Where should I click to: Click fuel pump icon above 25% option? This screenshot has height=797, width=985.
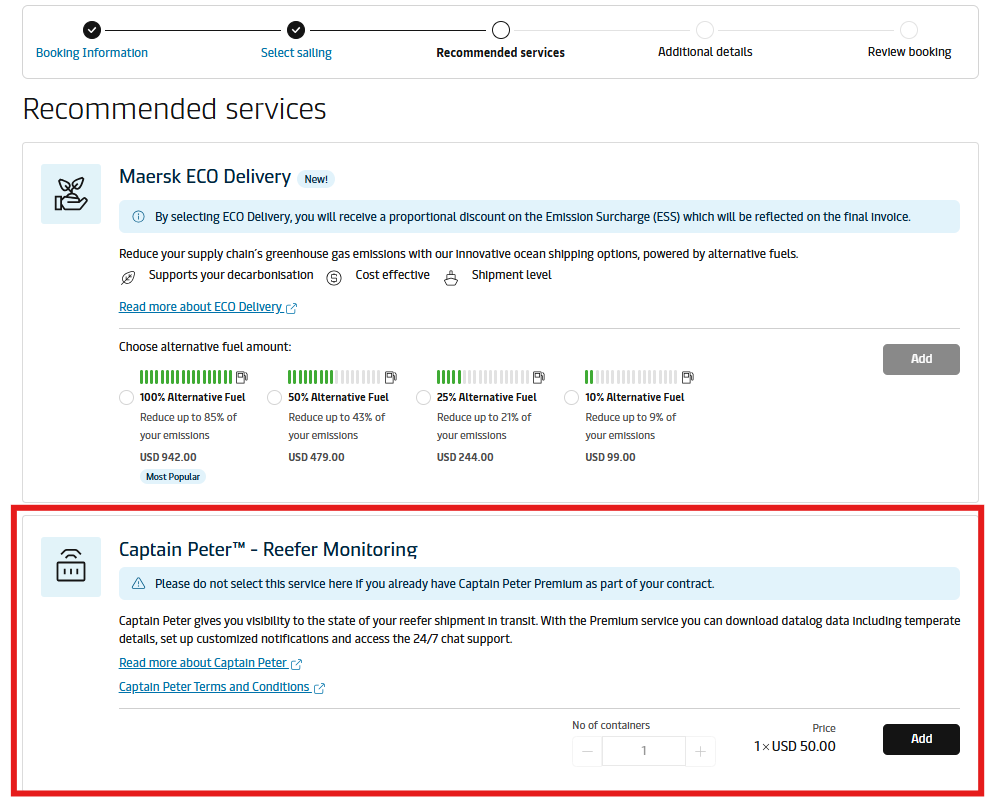pos(539,377)
